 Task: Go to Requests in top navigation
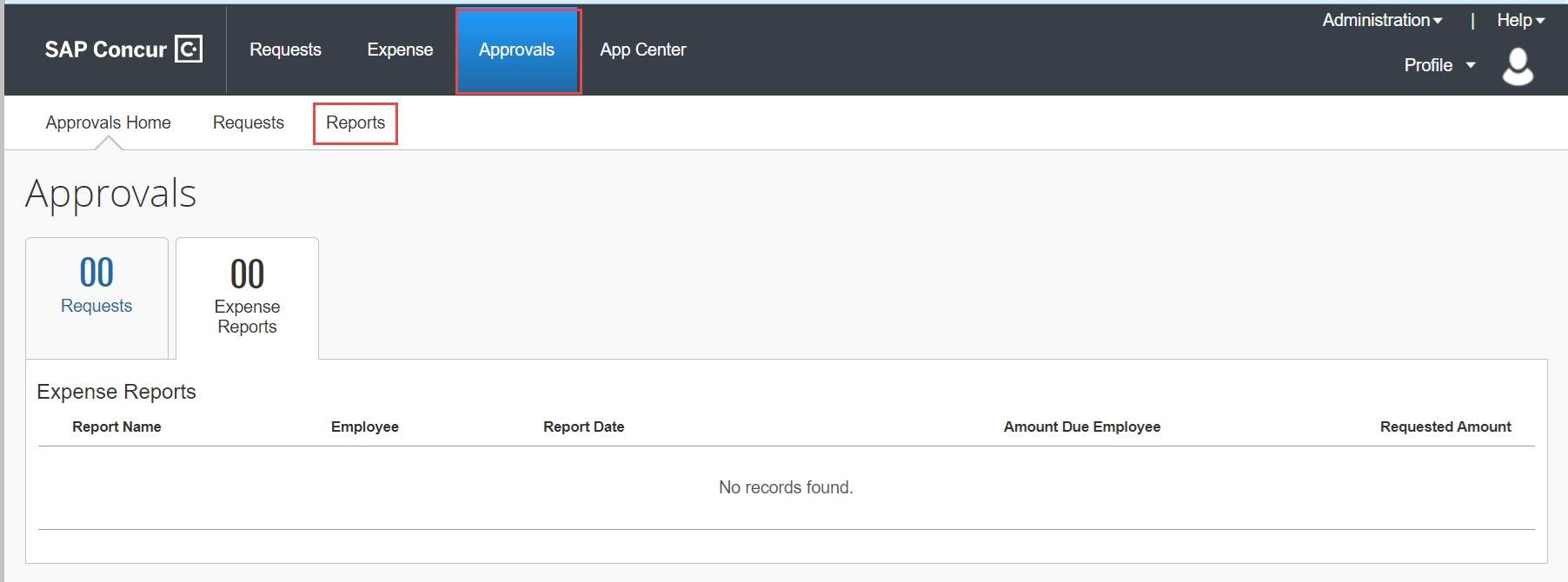point(285,50)
